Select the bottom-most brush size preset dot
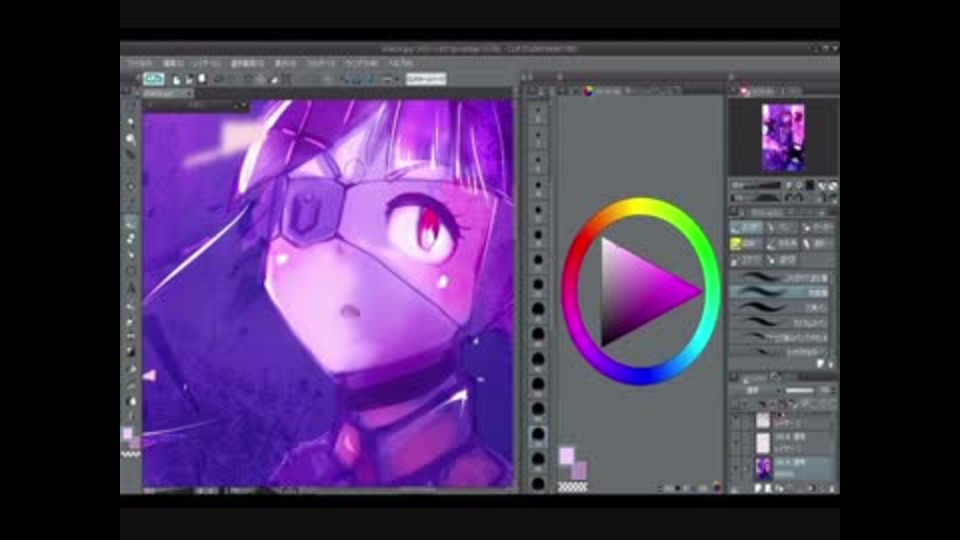 pyautogui.click(x=538, y=482)
